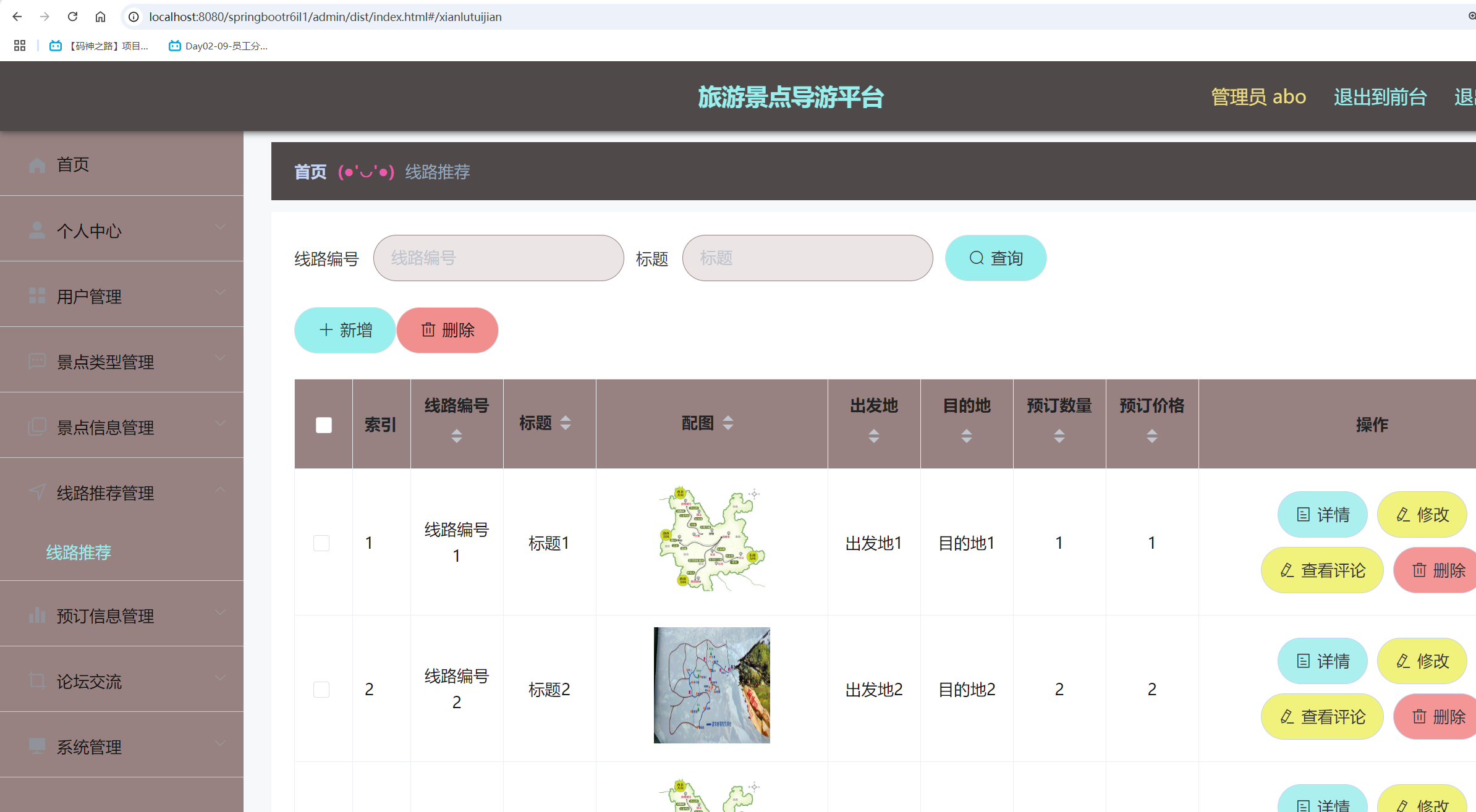Image resolution: width=1476 pixels, height=812 pixels.
Task: Collapse the 线路推荐管理 section chevron
Action: tap(220, 489)
